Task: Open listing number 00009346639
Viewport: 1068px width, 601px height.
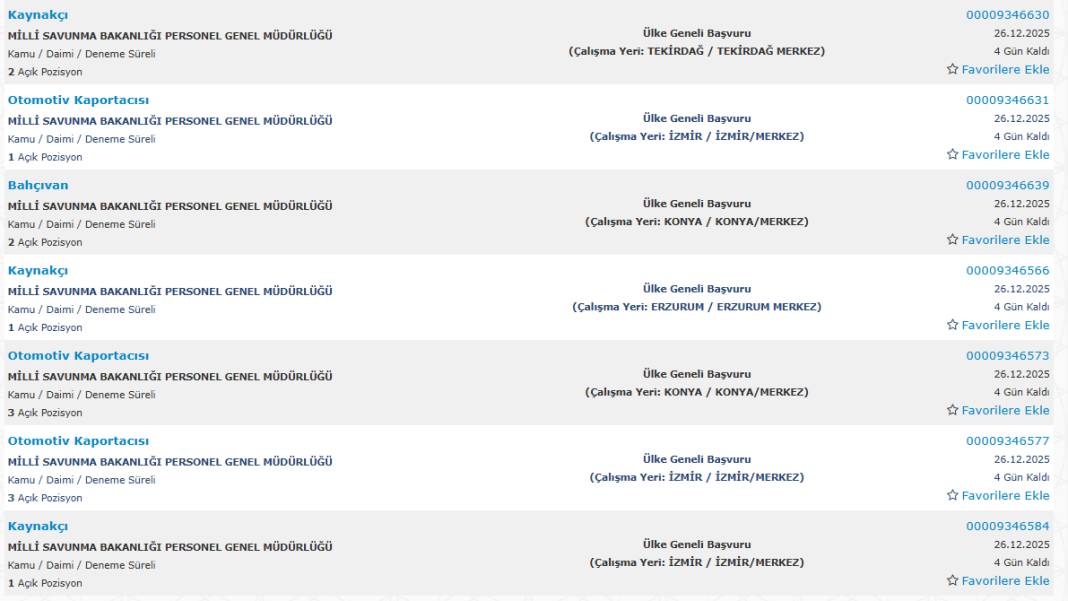Action: pyautogui.click(x=1007, y=185)
